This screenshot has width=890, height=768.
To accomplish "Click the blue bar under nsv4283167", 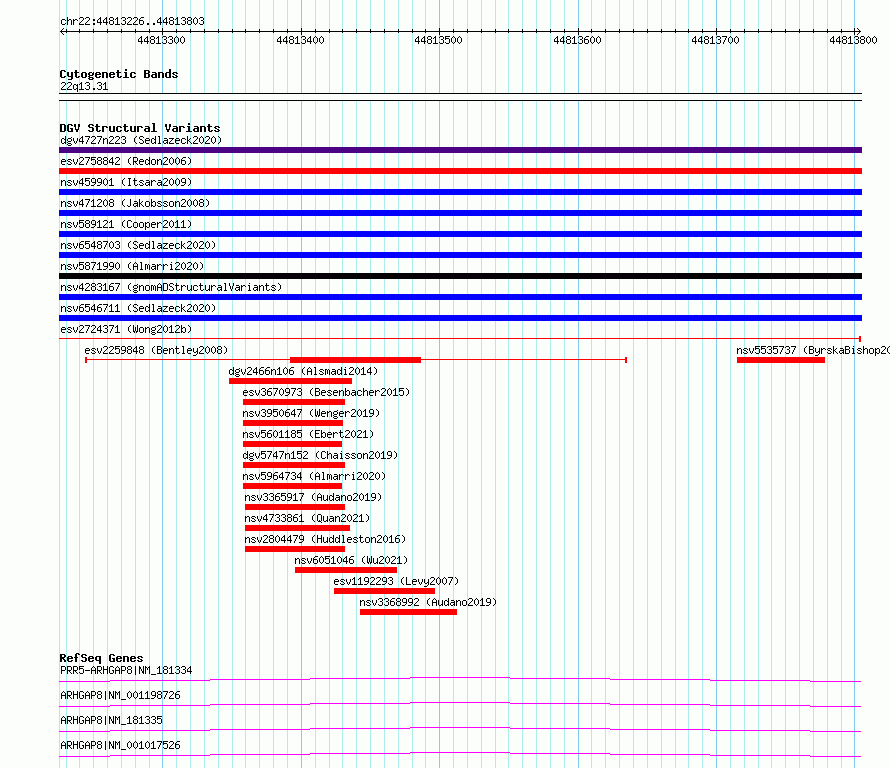I will click(x=460, y=297).
